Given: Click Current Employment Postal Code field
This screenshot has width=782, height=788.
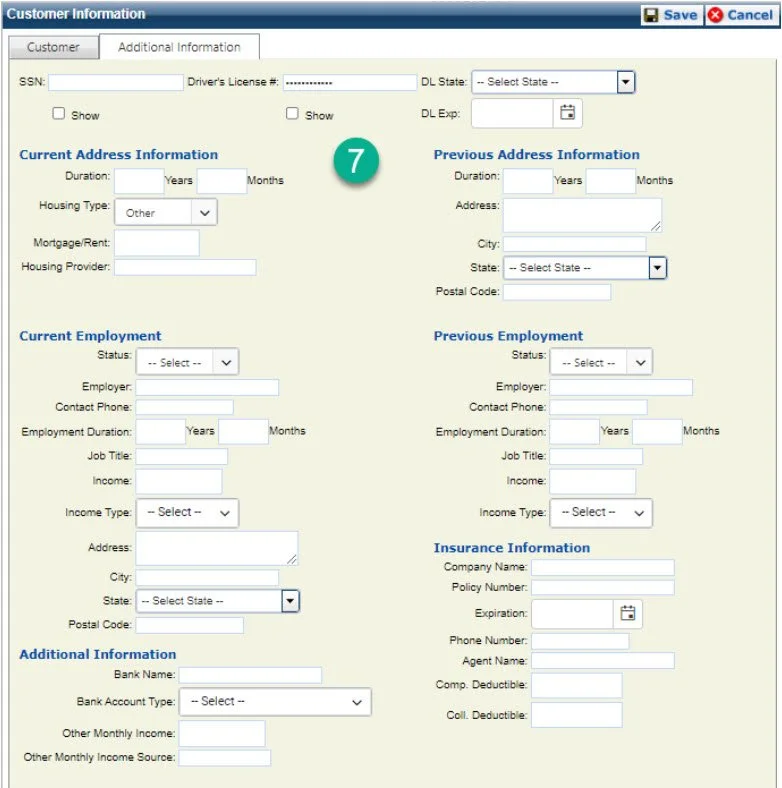Looking at the screenshot, I should [x=190, y=625].
